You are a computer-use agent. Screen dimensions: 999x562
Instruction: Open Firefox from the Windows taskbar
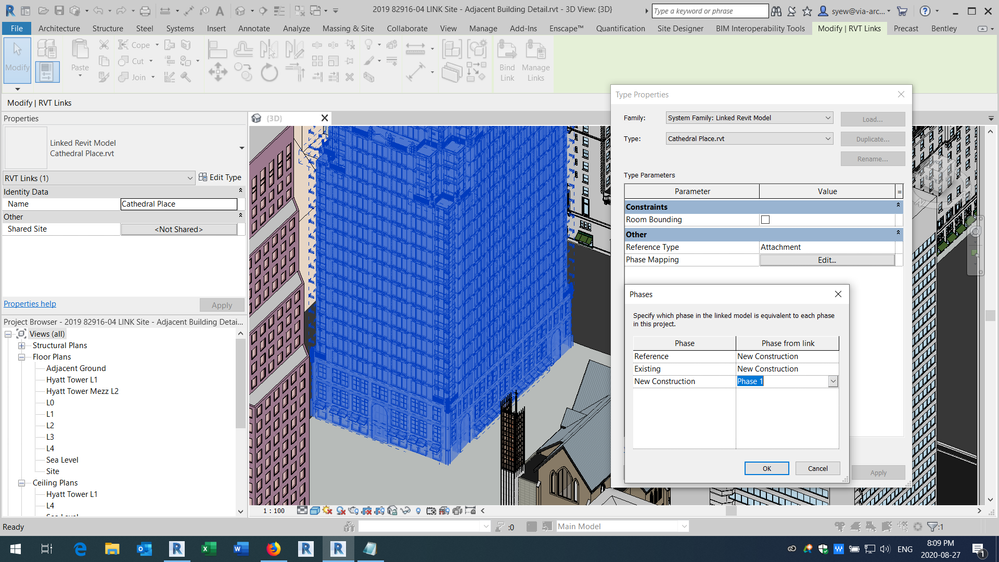click(x=273, y=549)
